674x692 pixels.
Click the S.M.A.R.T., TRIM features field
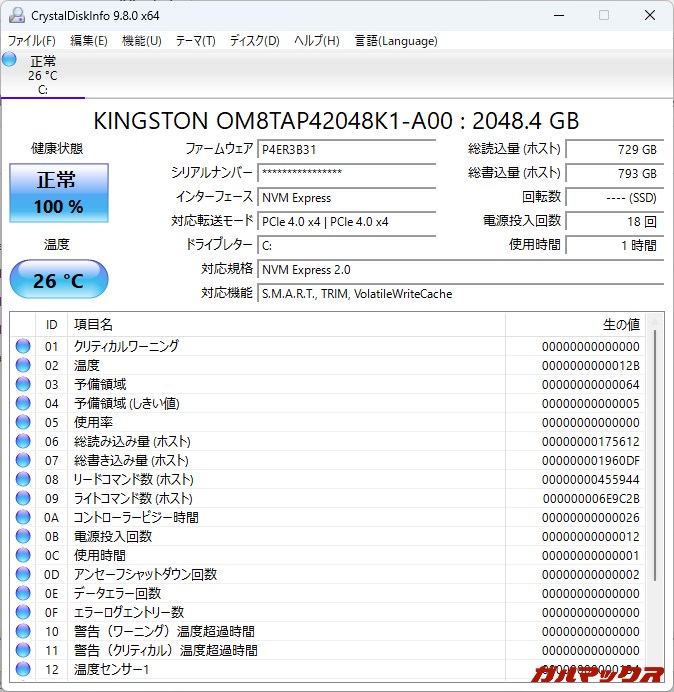460,293
